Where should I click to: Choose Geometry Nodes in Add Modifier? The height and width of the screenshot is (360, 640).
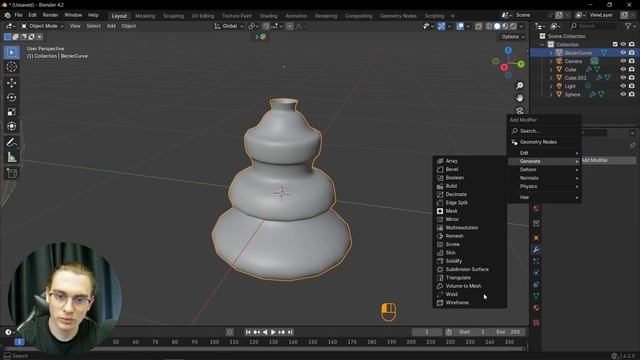544,142
